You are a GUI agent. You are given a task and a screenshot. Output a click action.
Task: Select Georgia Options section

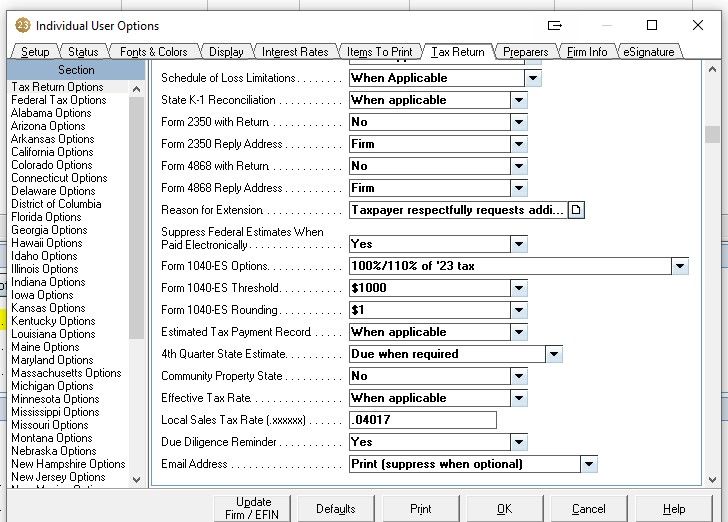[x=49, y=230]
